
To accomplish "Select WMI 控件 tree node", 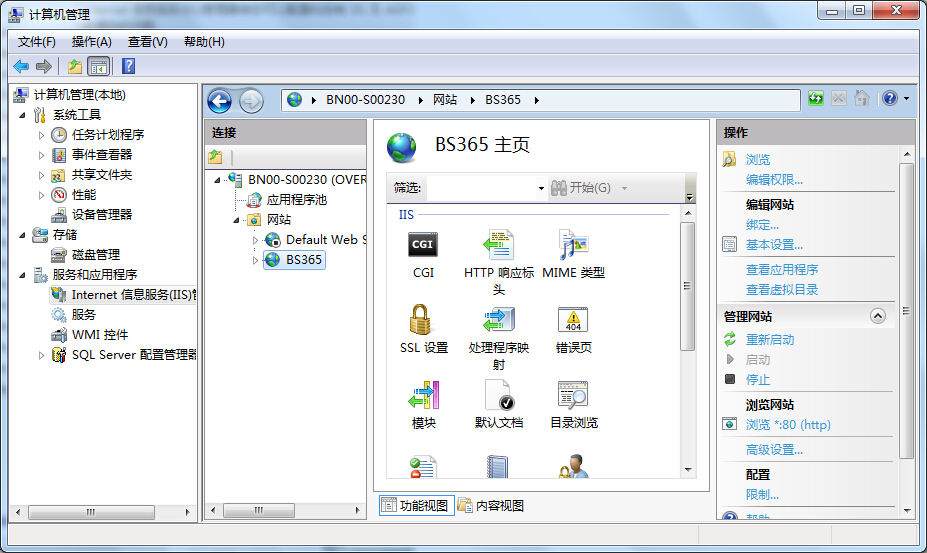I will 100,335.
